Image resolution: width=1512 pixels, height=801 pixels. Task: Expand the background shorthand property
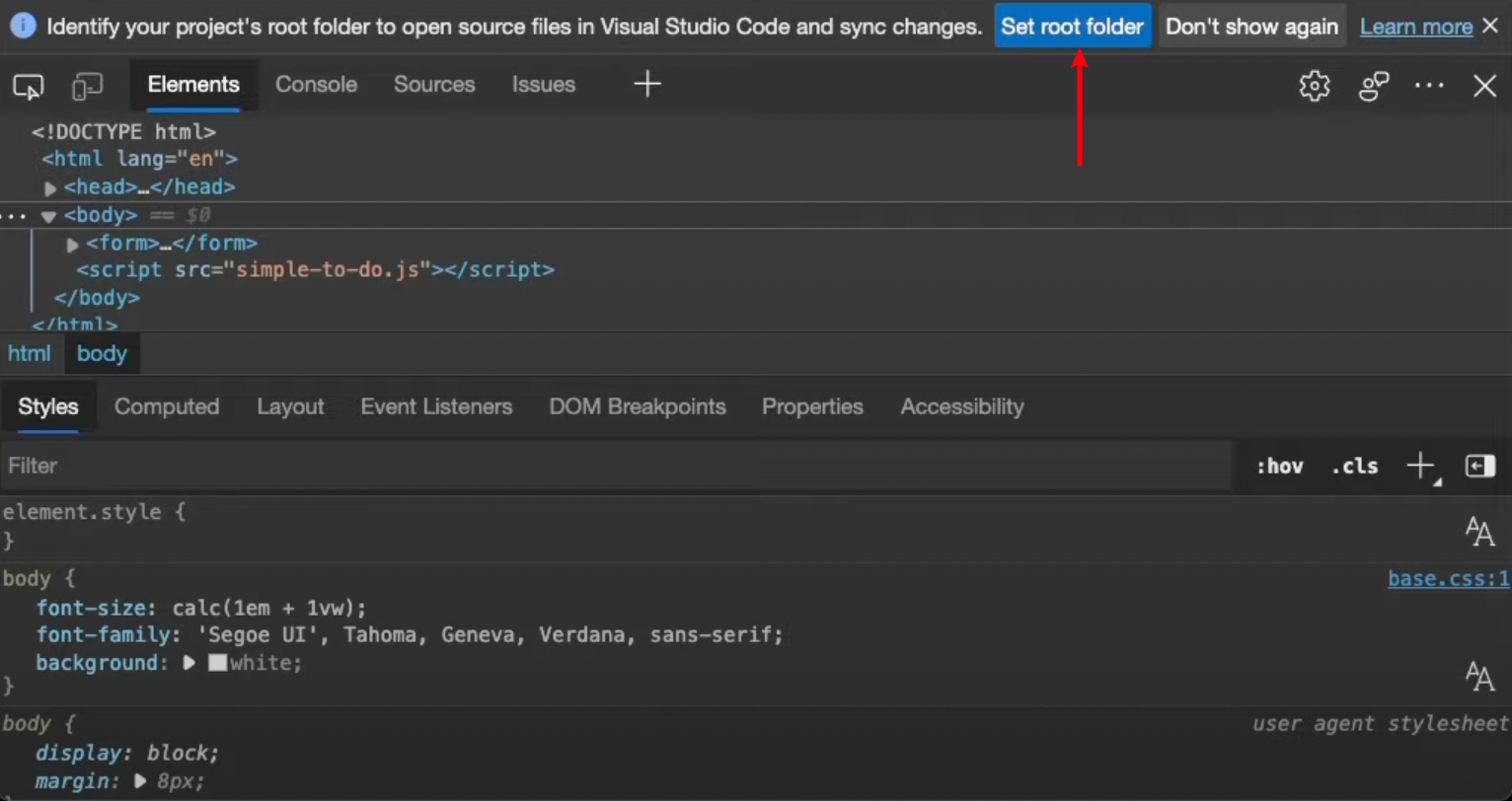coord(189,663)
